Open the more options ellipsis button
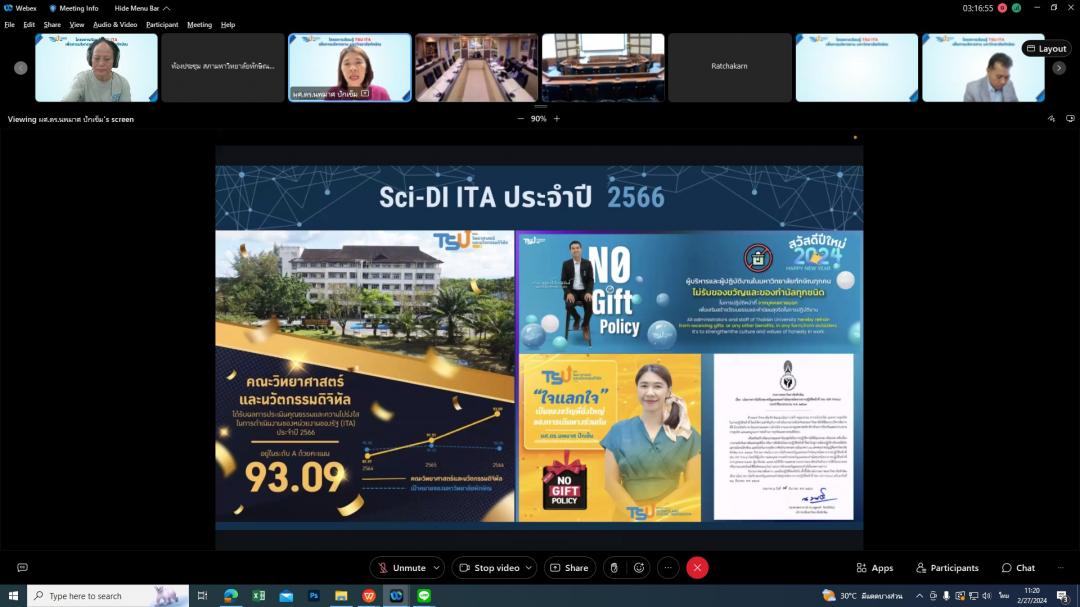 tap(667, 568)
